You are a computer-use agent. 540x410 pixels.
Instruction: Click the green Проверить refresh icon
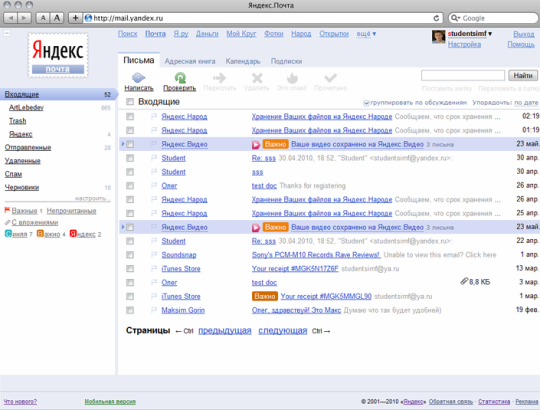[x=180, y=78]
